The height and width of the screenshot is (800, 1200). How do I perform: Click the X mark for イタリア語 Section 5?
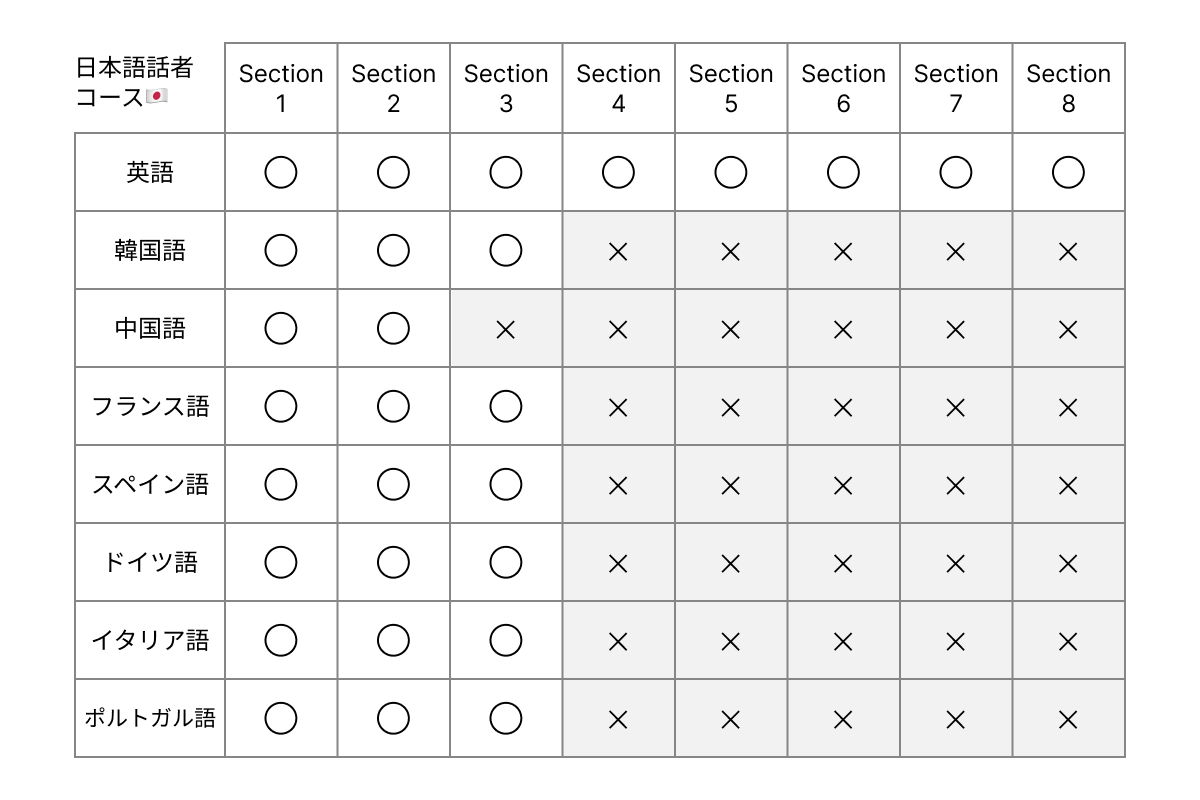pos(731,641)
